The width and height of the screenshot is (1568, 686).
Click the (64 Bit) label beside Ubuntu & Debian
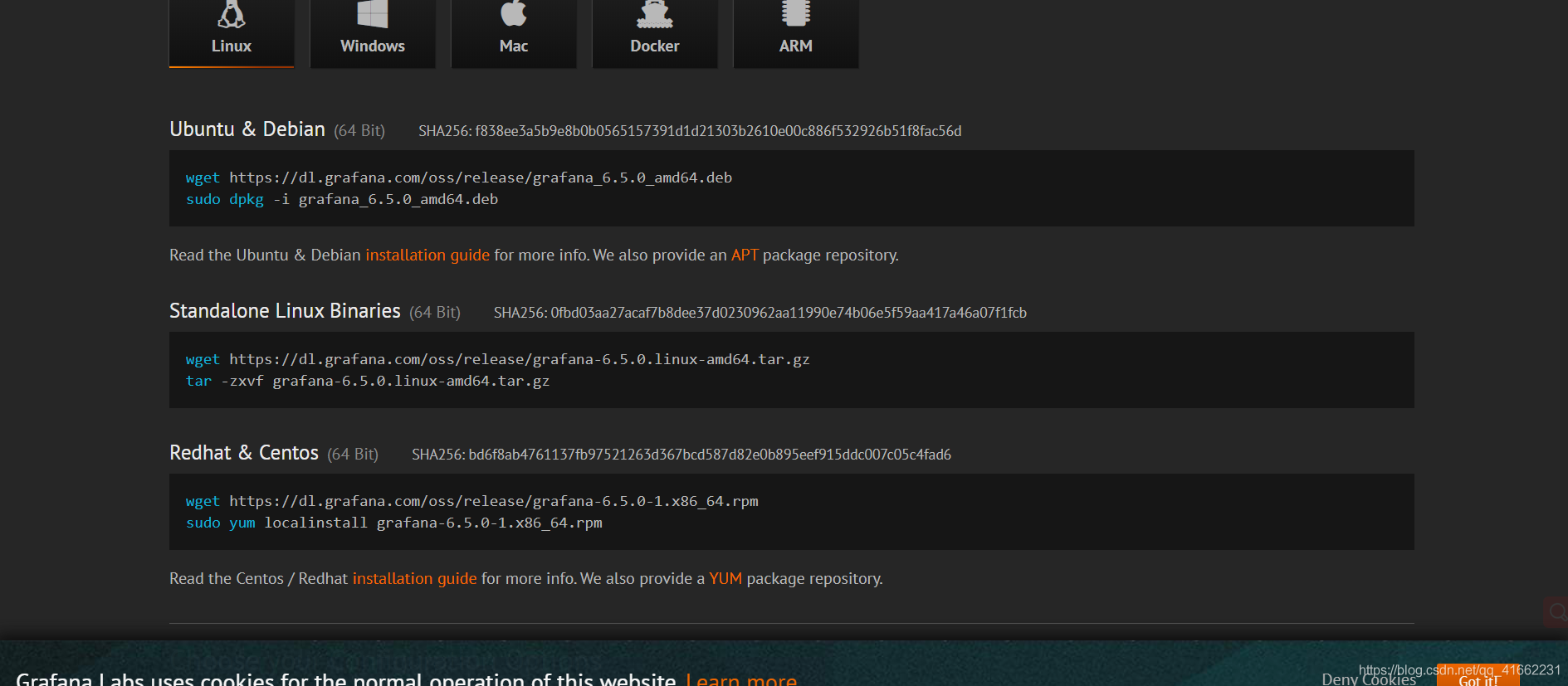(359, 131)
